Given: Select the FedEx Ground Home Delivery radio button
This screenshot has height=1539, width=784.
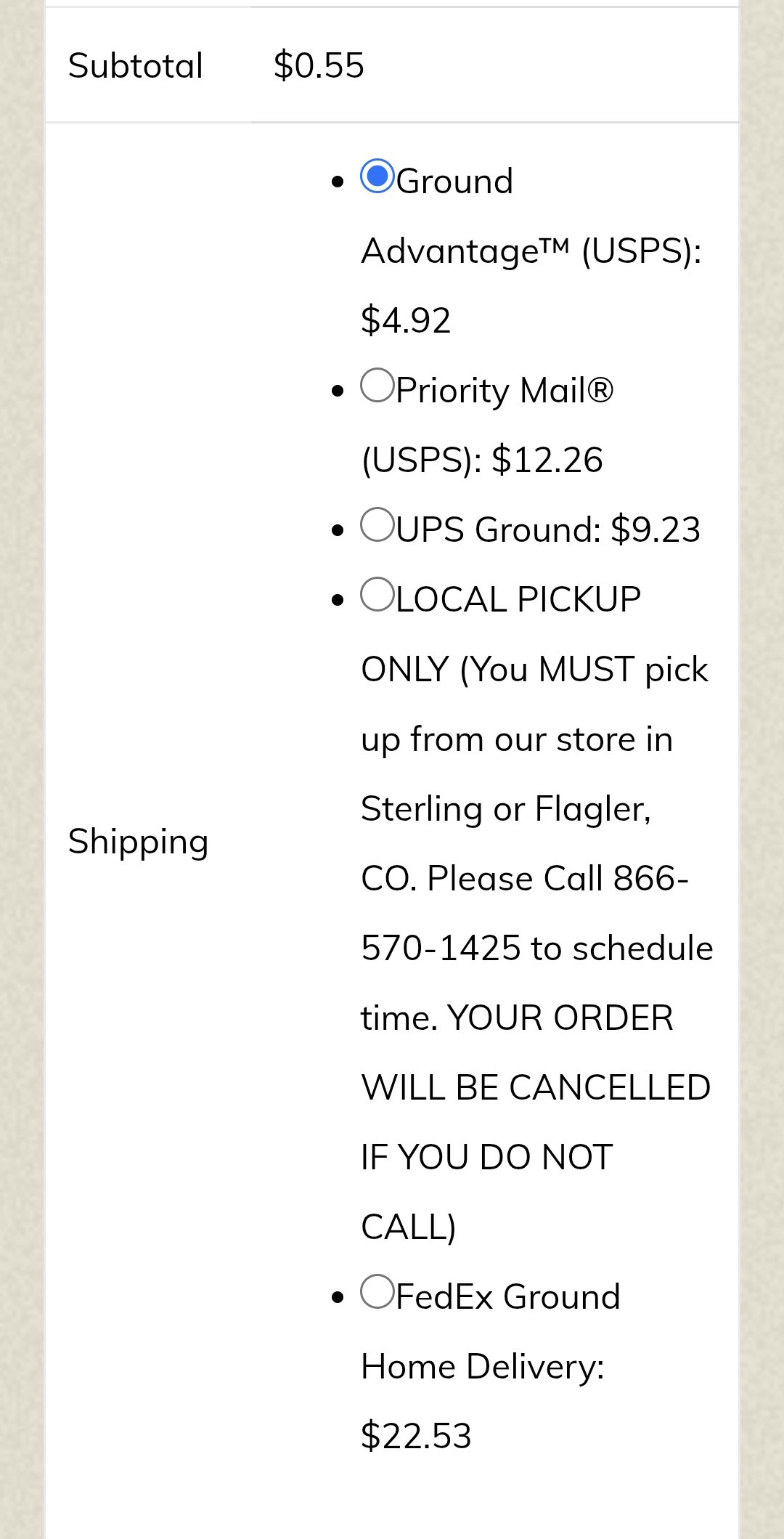Looking at the screenshot, I should [377, 1292].
